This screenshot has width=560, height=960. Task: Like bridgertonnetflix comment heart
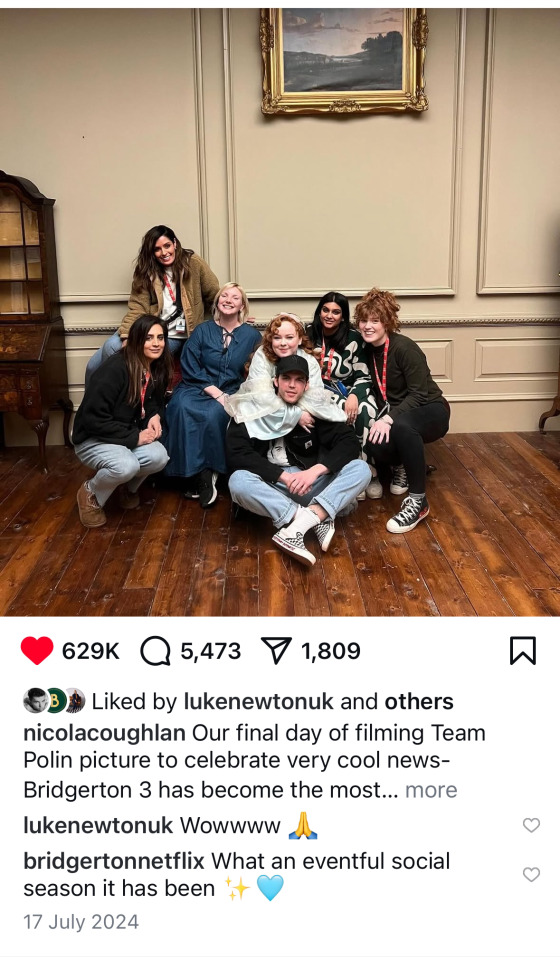tap(531, 874)
